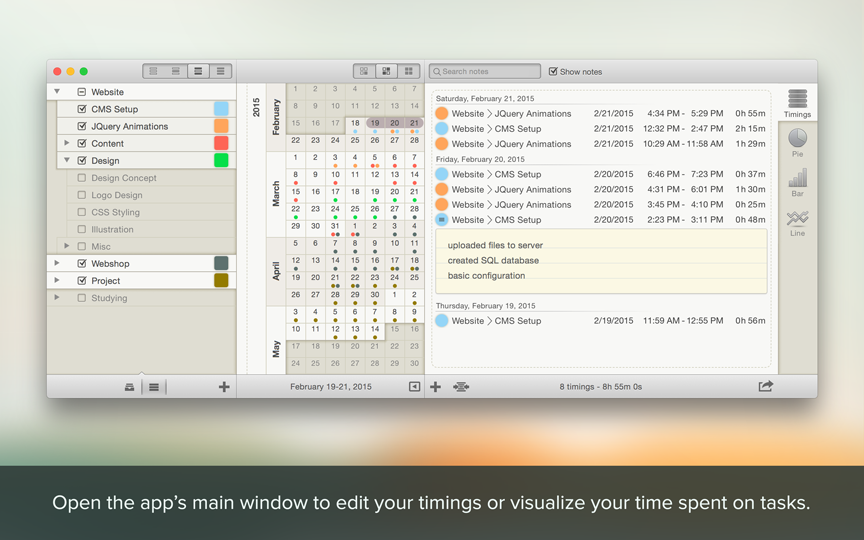The height and width of the screenshot is (540, 864).
Task: Click the '2h 15m' duration value
Action: coord(750,128)
